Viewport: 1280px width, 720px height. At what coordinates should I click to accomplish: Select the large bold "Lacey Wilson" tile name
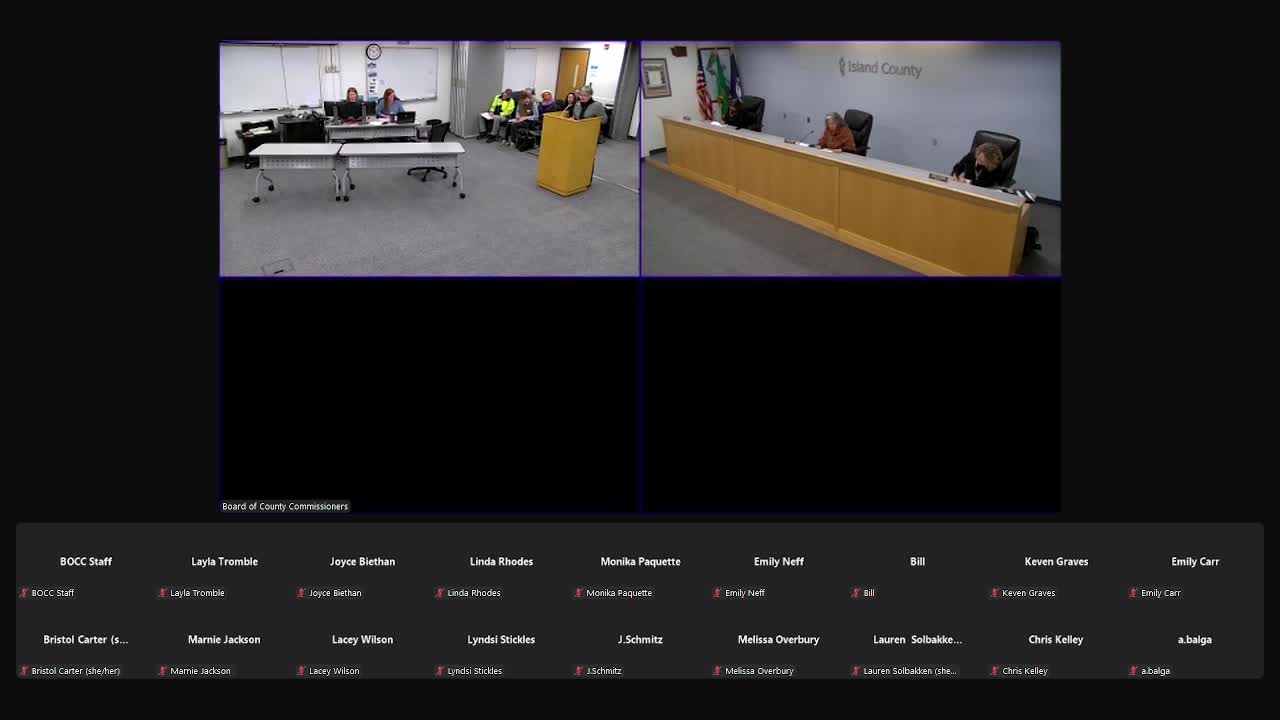tap(362, 640)
